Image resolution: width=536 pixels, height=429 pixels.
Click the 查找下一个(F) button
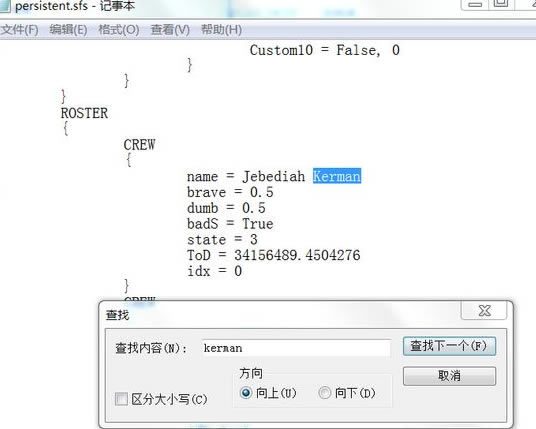[449, 346]
